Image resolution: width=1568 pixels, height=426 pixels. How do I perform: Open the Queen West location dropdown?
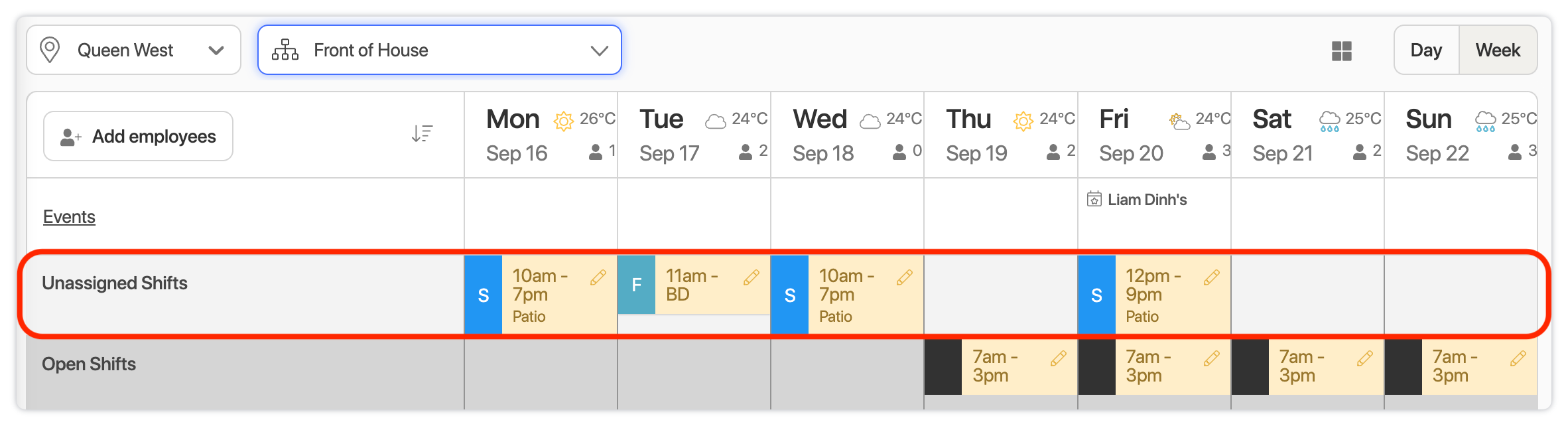coord(133,50)
